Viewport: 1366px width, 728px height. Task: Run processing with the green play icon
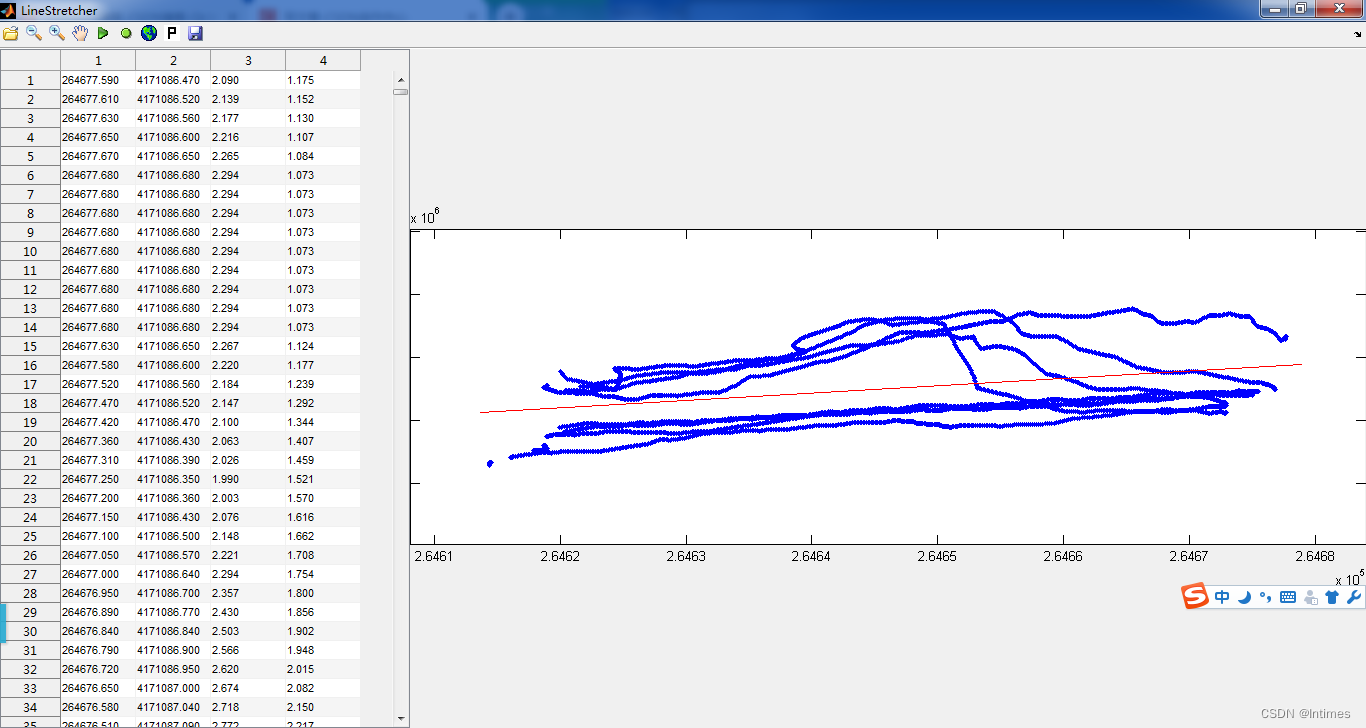103,33
